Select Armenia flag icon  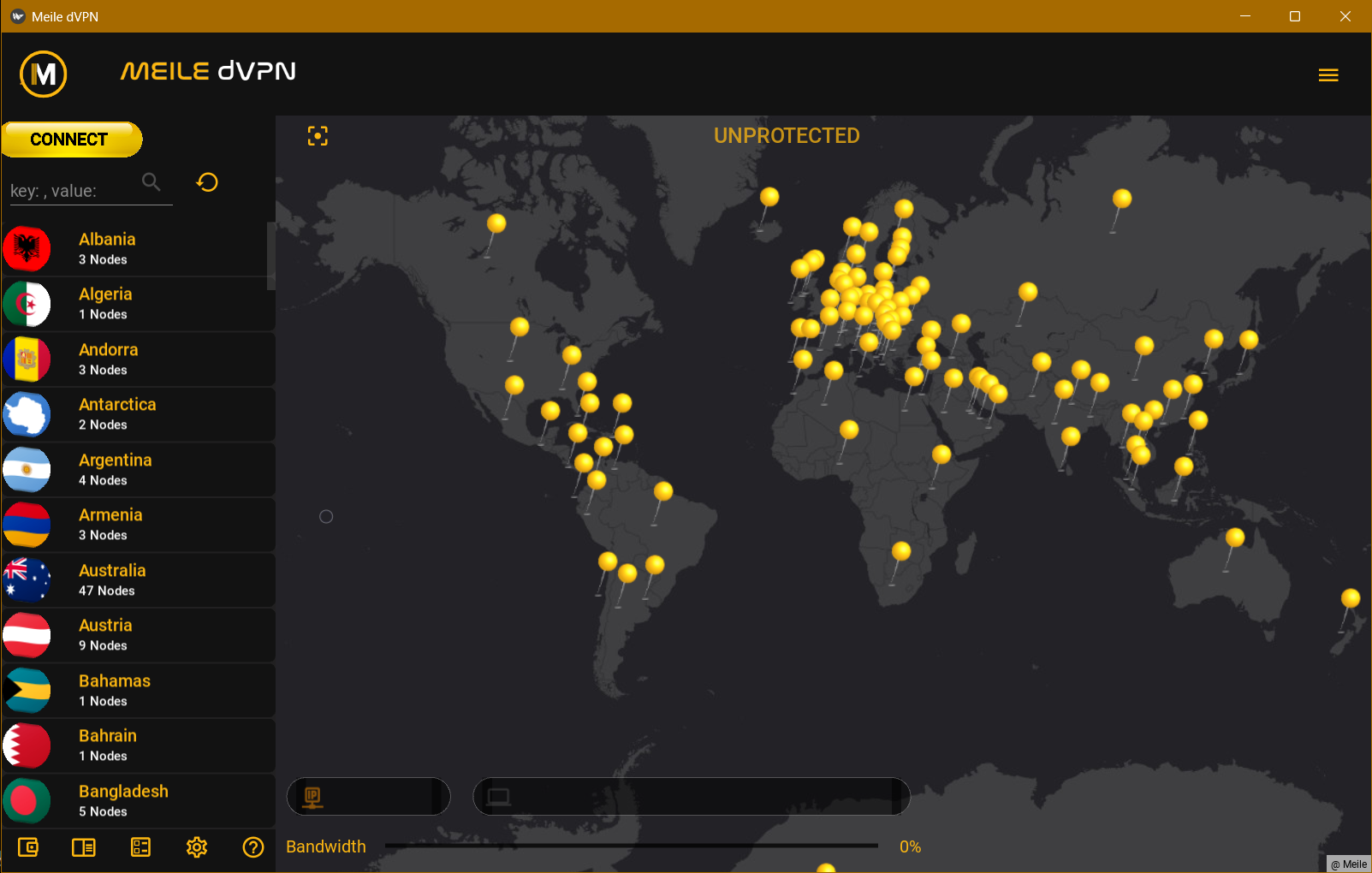point(27,526)
